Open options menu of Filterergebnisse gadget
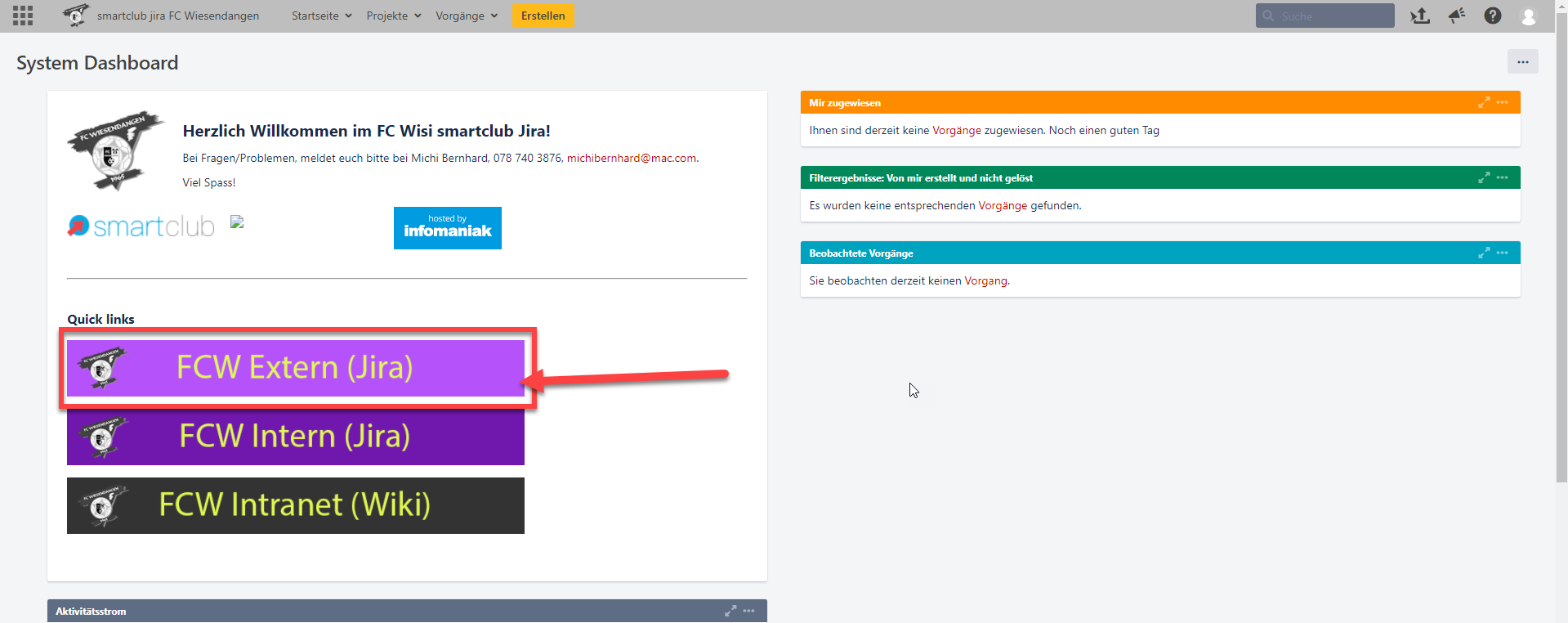Screen dimensions: 1568x623 click(x=1503, y=177)
